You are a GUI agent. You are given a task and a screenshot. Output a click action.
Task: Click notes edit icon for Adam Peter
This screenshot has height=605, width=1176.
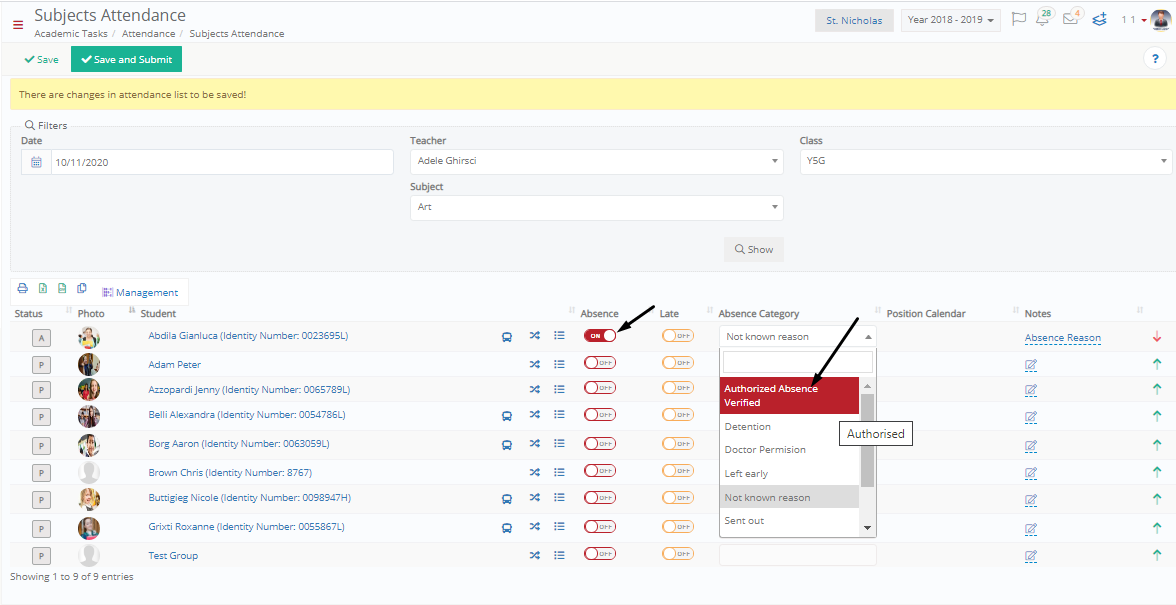(x=1030, y=366)
